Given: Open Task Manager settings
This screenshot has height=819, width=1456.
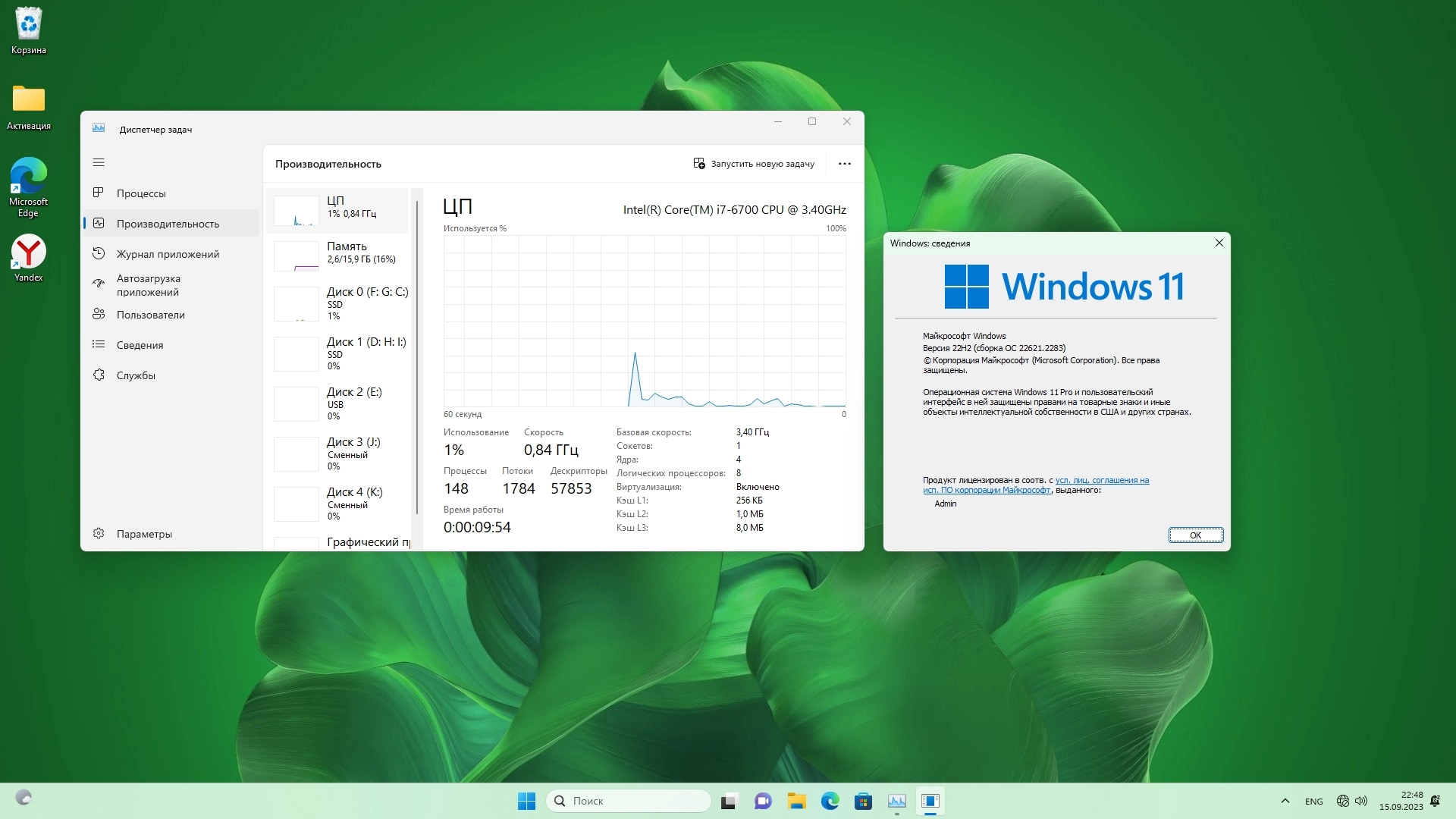Looking at the screenshot, I should (143, 534).
